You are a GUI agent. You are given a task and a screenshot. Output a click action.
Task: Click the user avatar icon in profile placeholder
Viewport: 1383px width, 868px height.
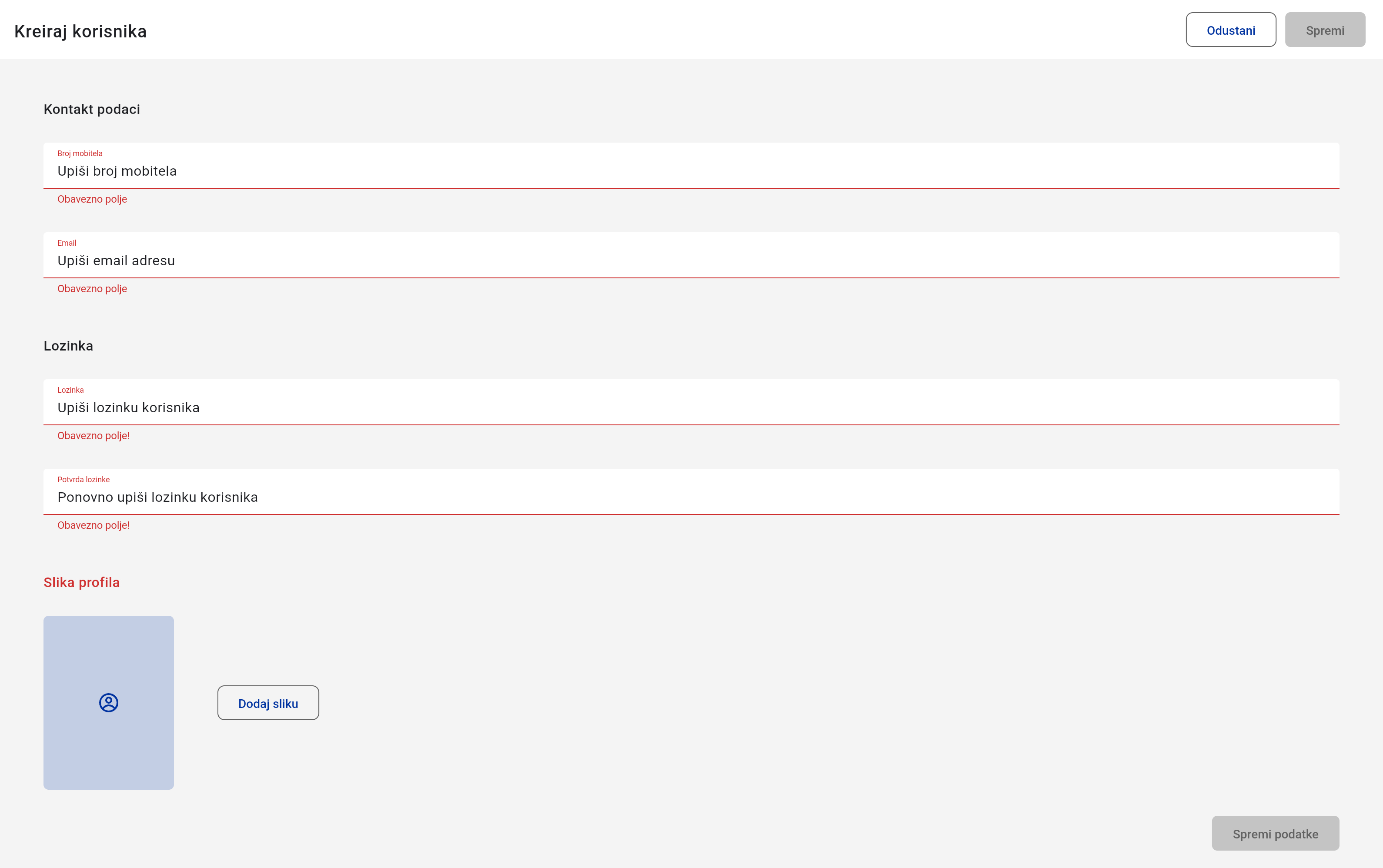pos(108,703)
